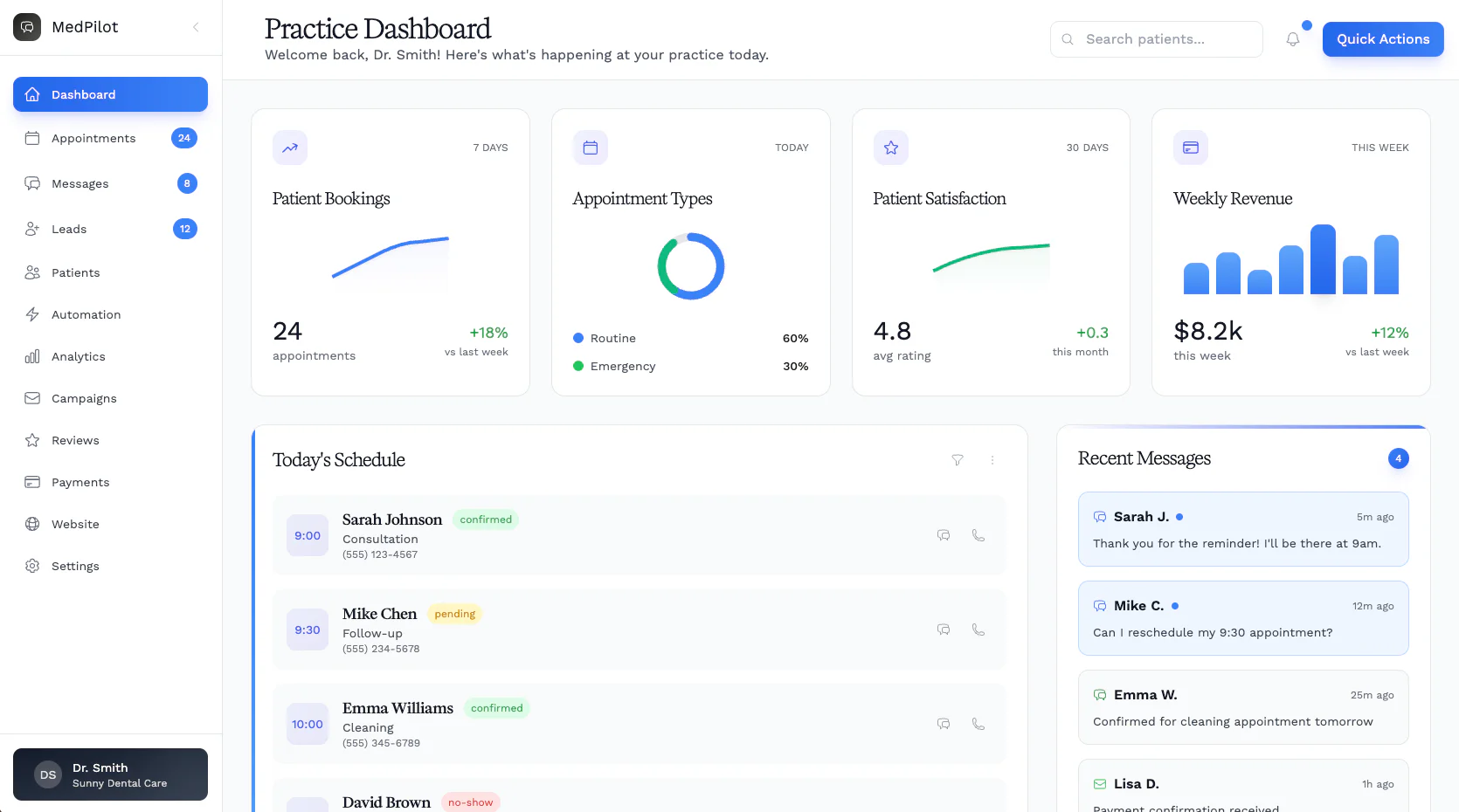This screenshot has height=812, width=1459.
Task: Click the notification bell icon
Action: click(1292, 39)
